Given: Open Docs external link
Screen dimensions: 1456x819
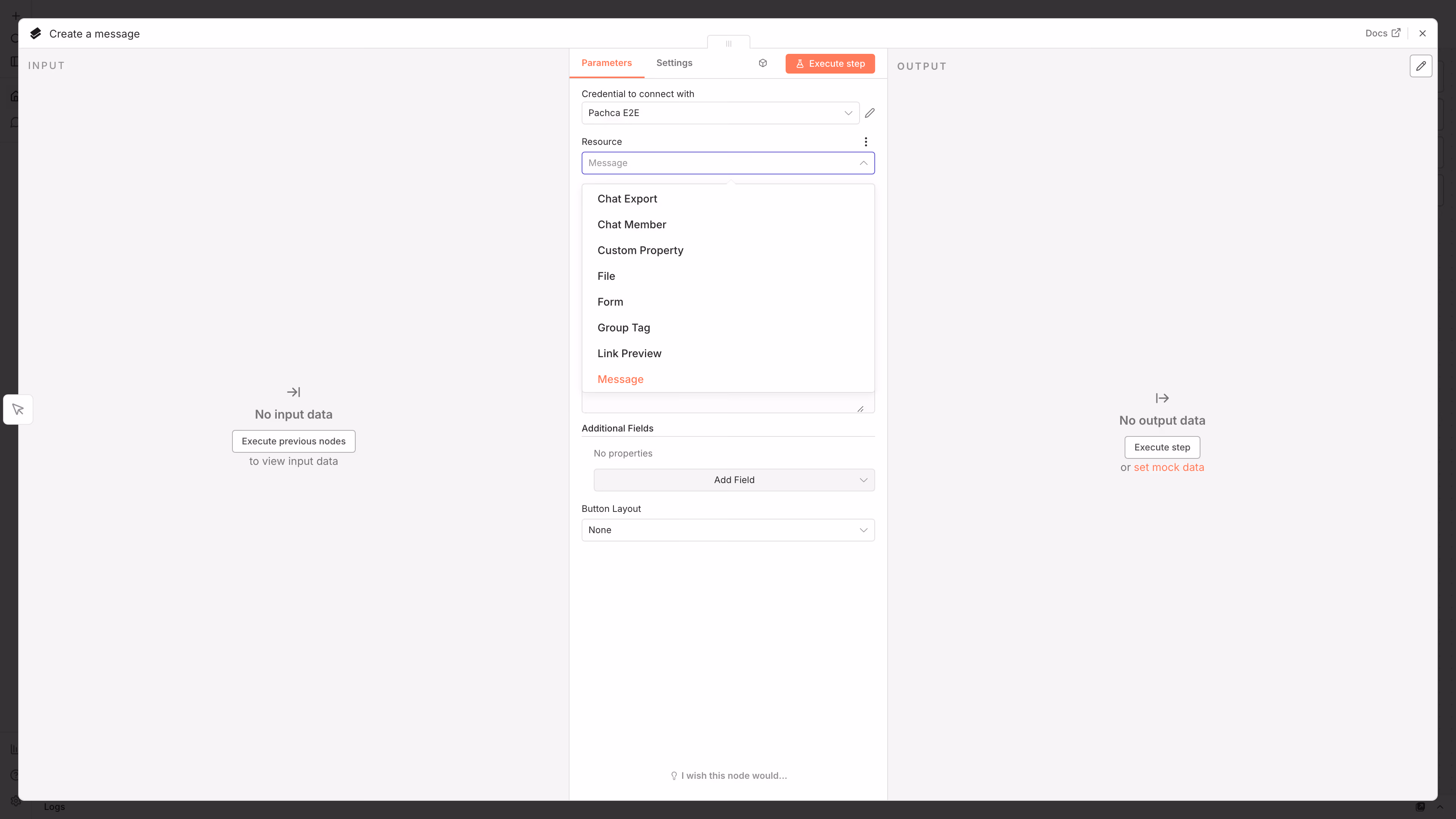Looking at the screenshot, I should (1382, 33).
